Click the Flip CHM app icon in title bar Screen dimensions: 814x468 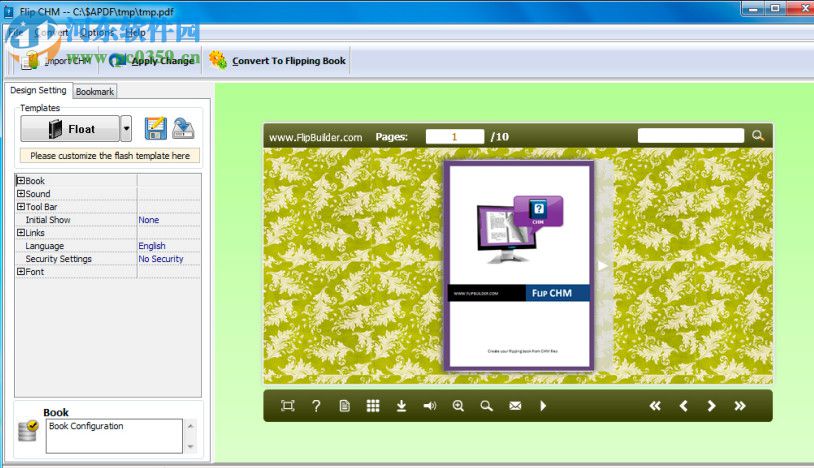[x=9, y=11]
